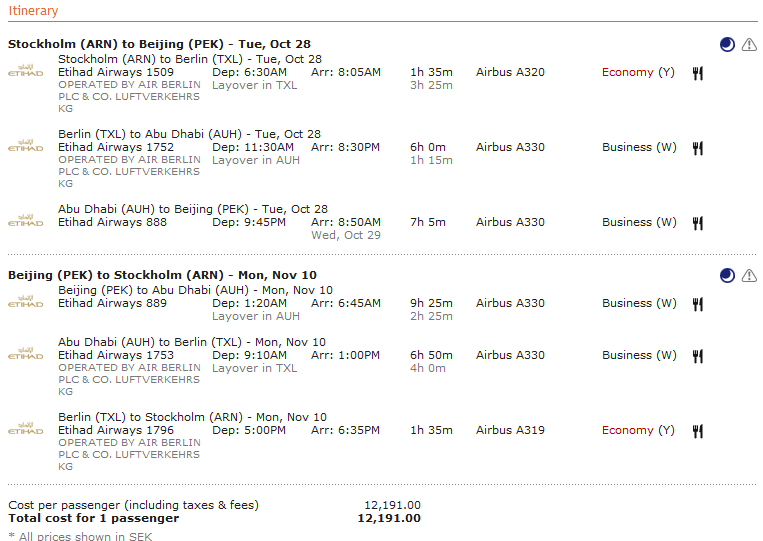Click the Business (W) label on flight 1752
The height and width of the screenshot is (541, 763).
click(x=639, y=147)
